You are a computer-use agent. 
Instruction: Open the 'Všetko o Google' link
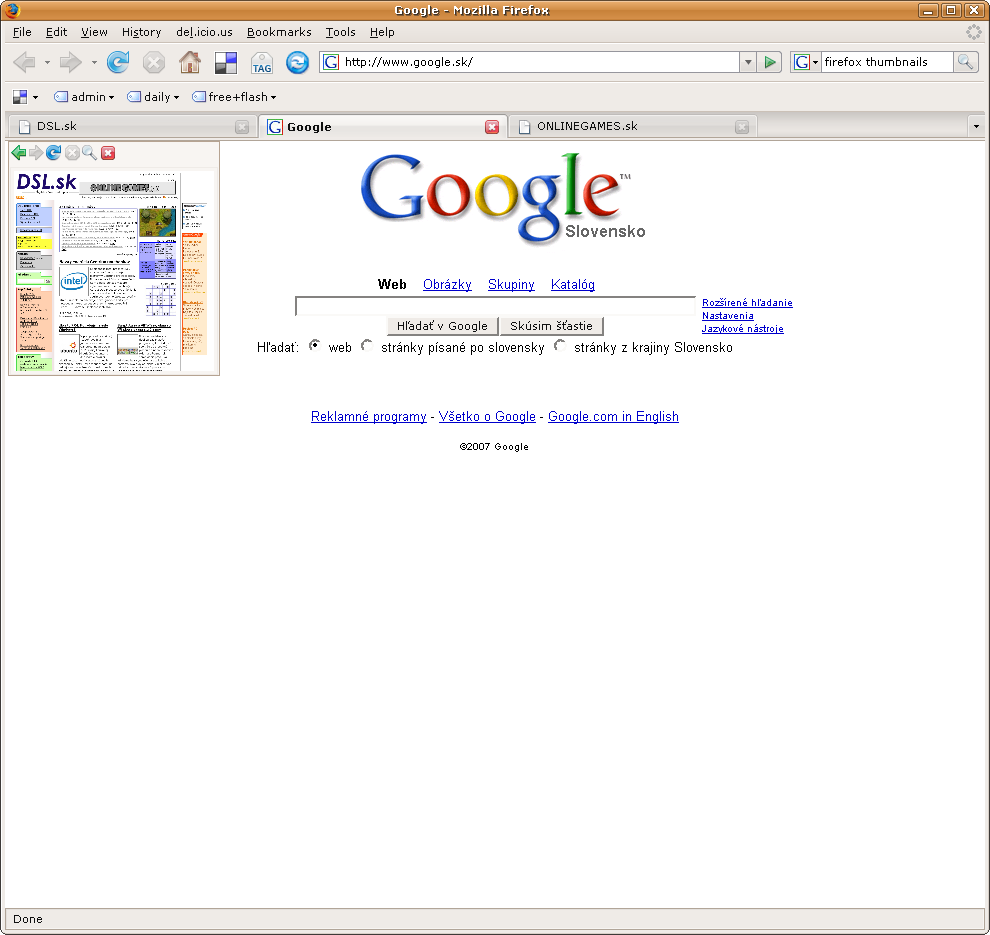(487, 416)
